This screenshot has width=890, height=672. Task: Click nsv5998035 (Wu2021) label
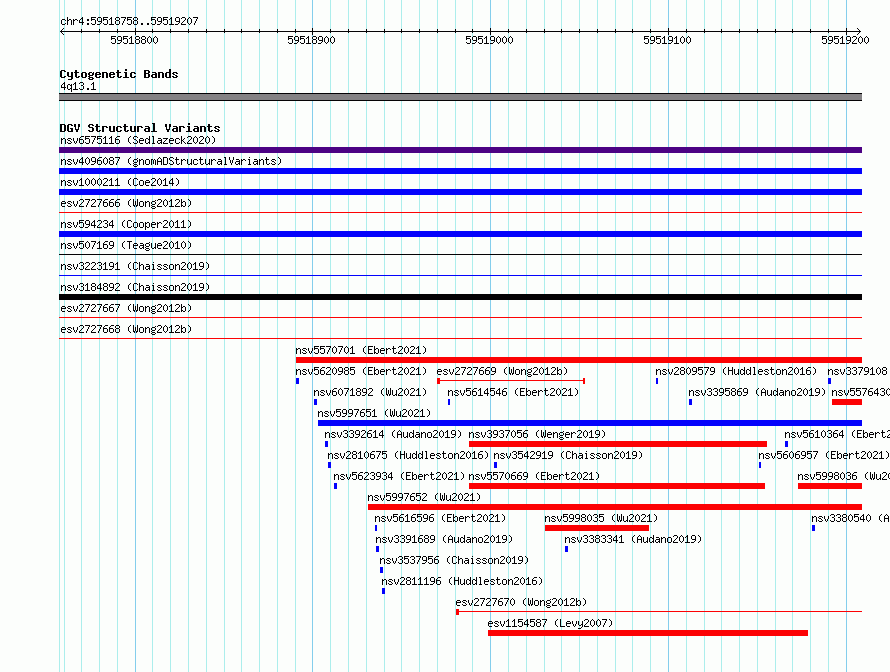click(601, 518)
